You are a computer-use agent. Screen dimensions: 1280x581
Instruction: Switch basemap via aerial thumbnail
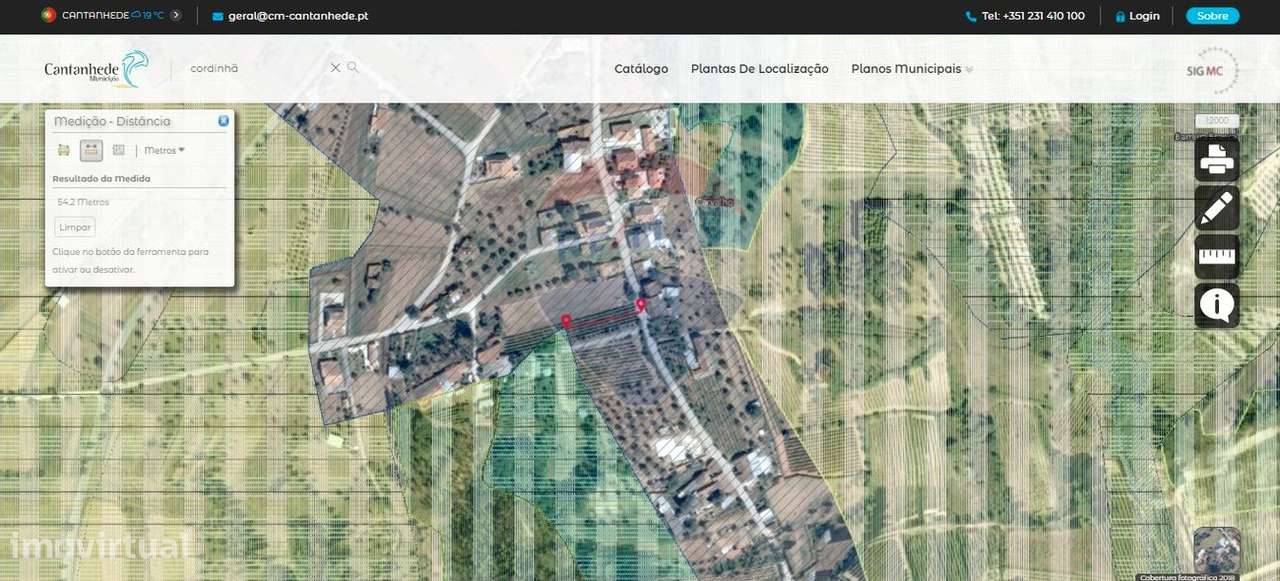1217,550
